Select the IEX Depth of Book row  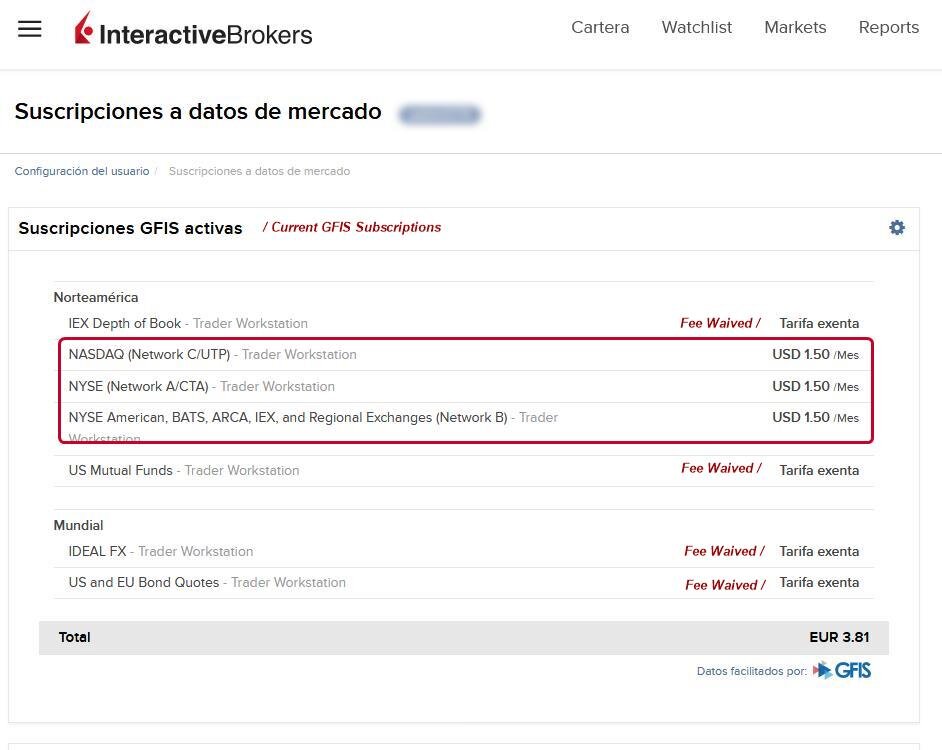pyautogui.click(x=464, y=323)
